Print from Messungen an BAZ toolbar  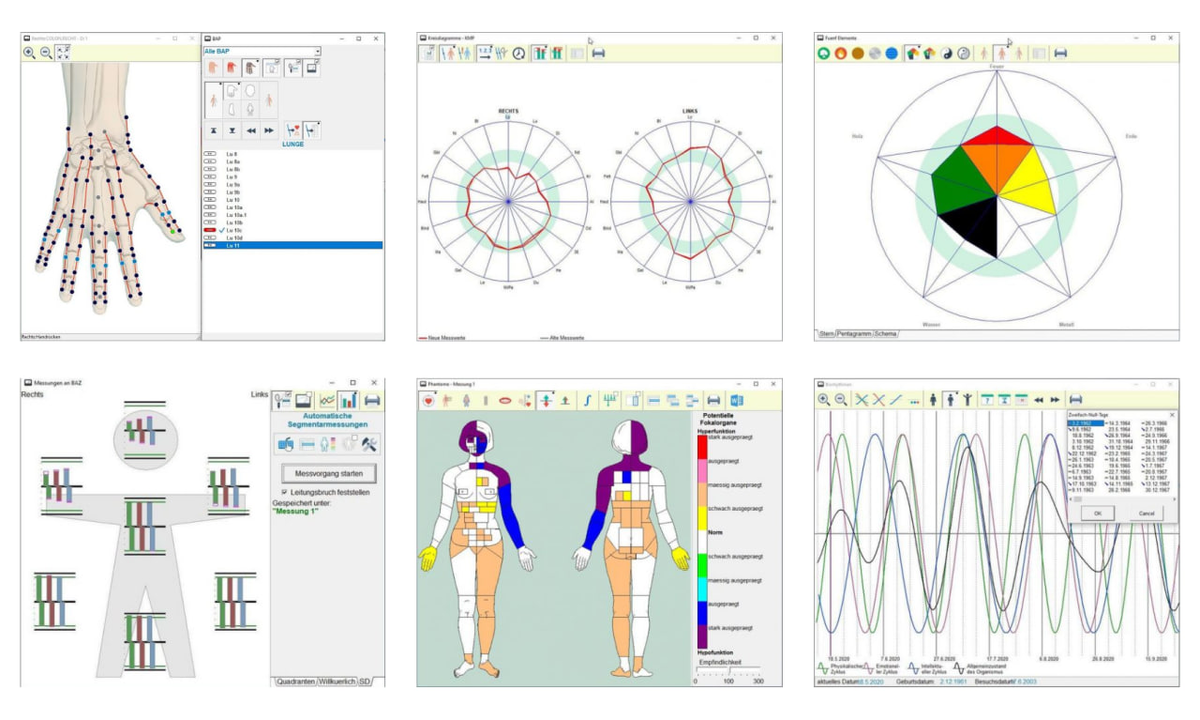372,401
